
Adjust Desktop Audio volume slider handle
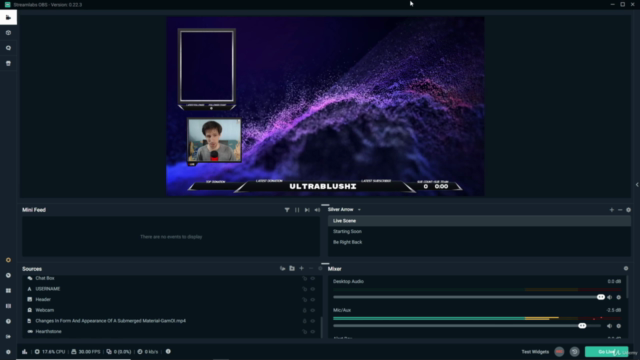click(x=600, y=297)
